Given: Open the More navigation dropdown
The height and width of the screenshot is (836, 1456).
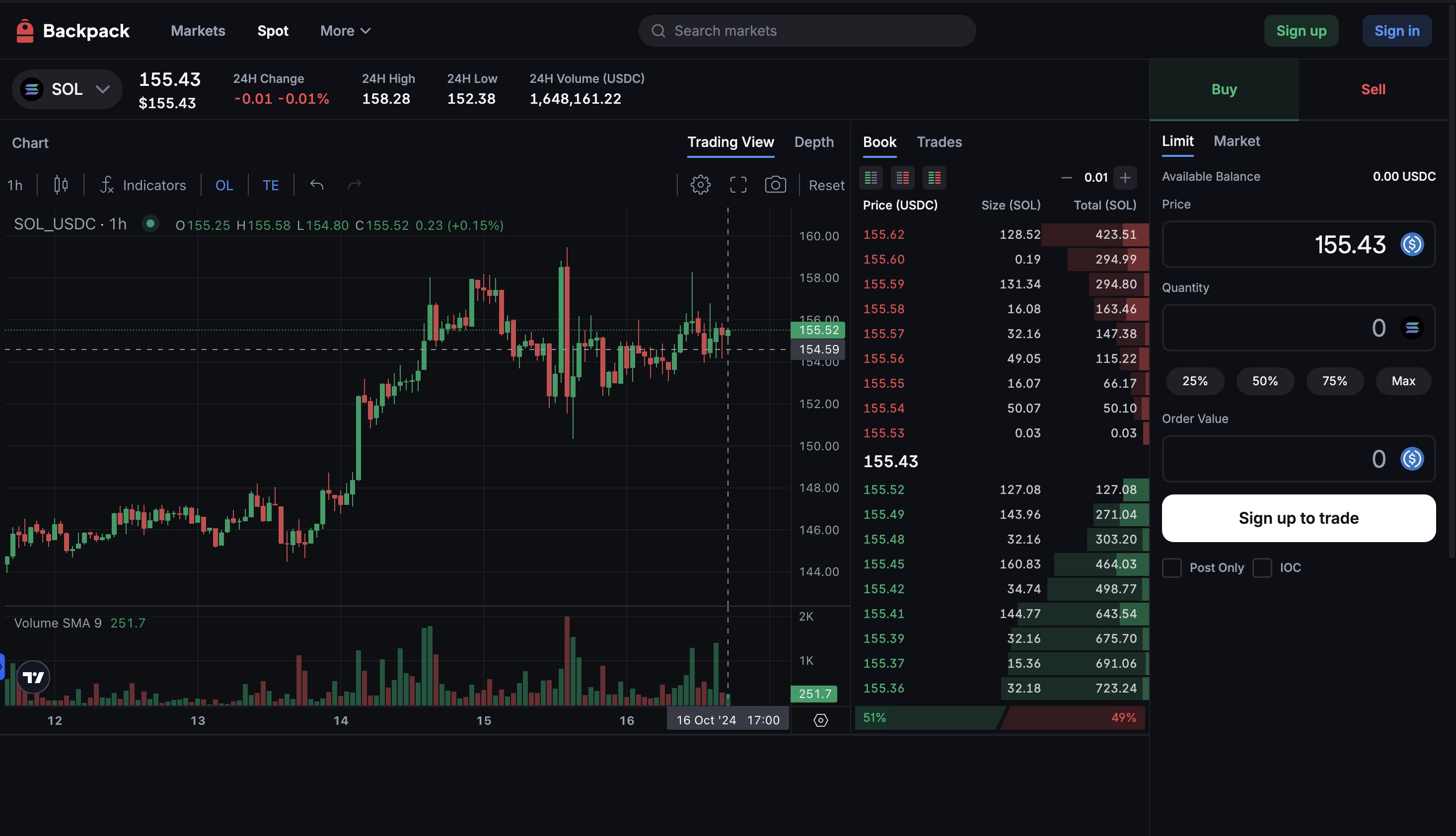Looking at the screenshot, I should coord(345,31).
